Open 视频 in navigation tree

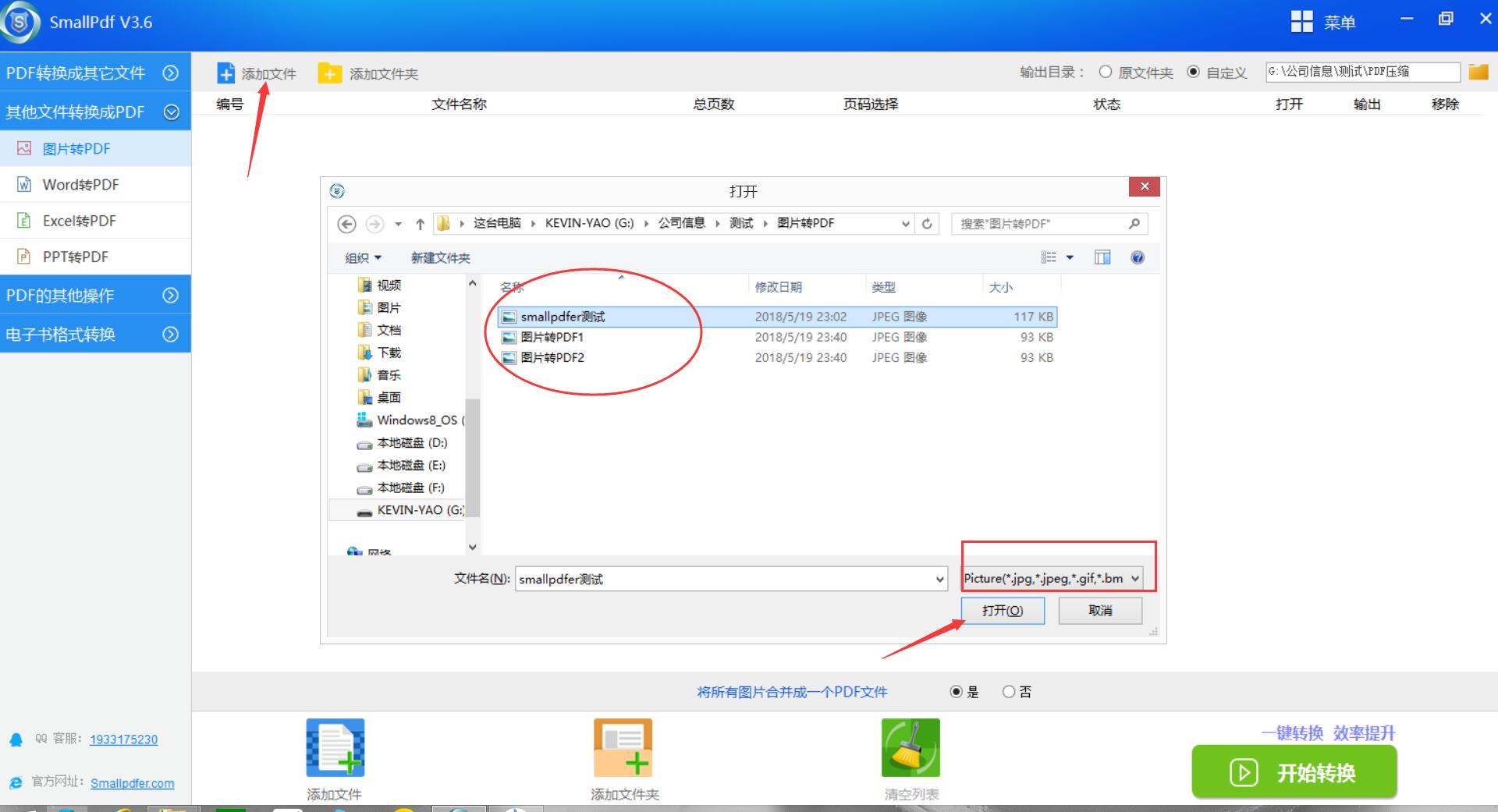[389, 285]
